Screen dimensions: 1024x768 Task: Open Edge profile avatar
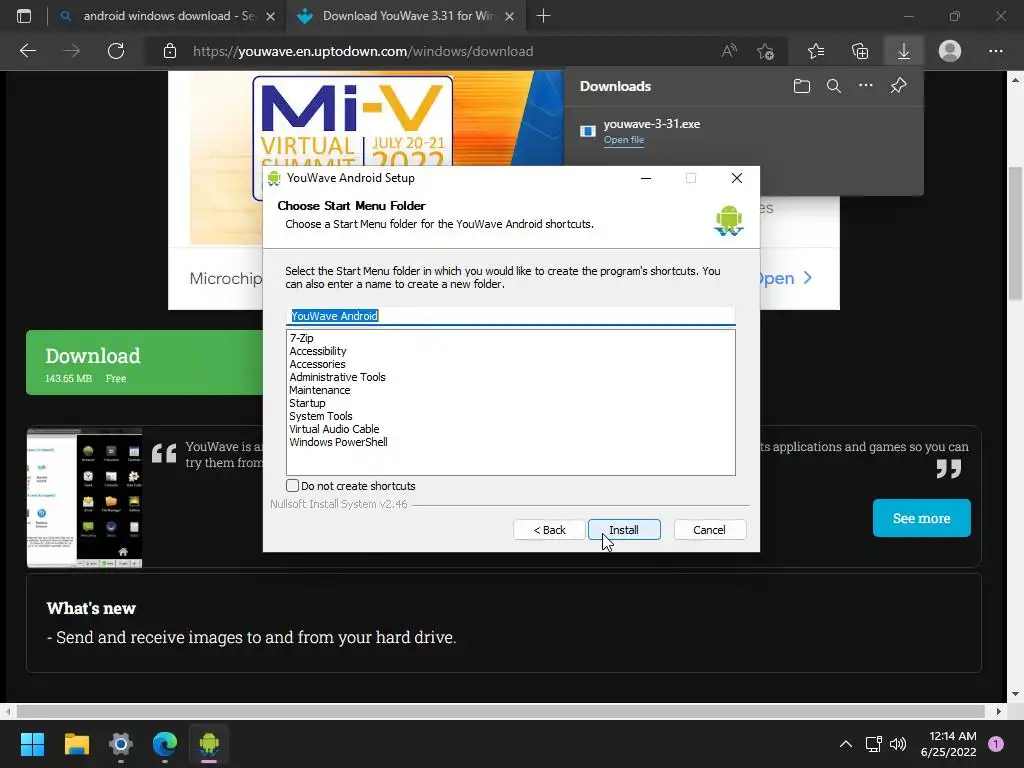[x=950, y=51]
